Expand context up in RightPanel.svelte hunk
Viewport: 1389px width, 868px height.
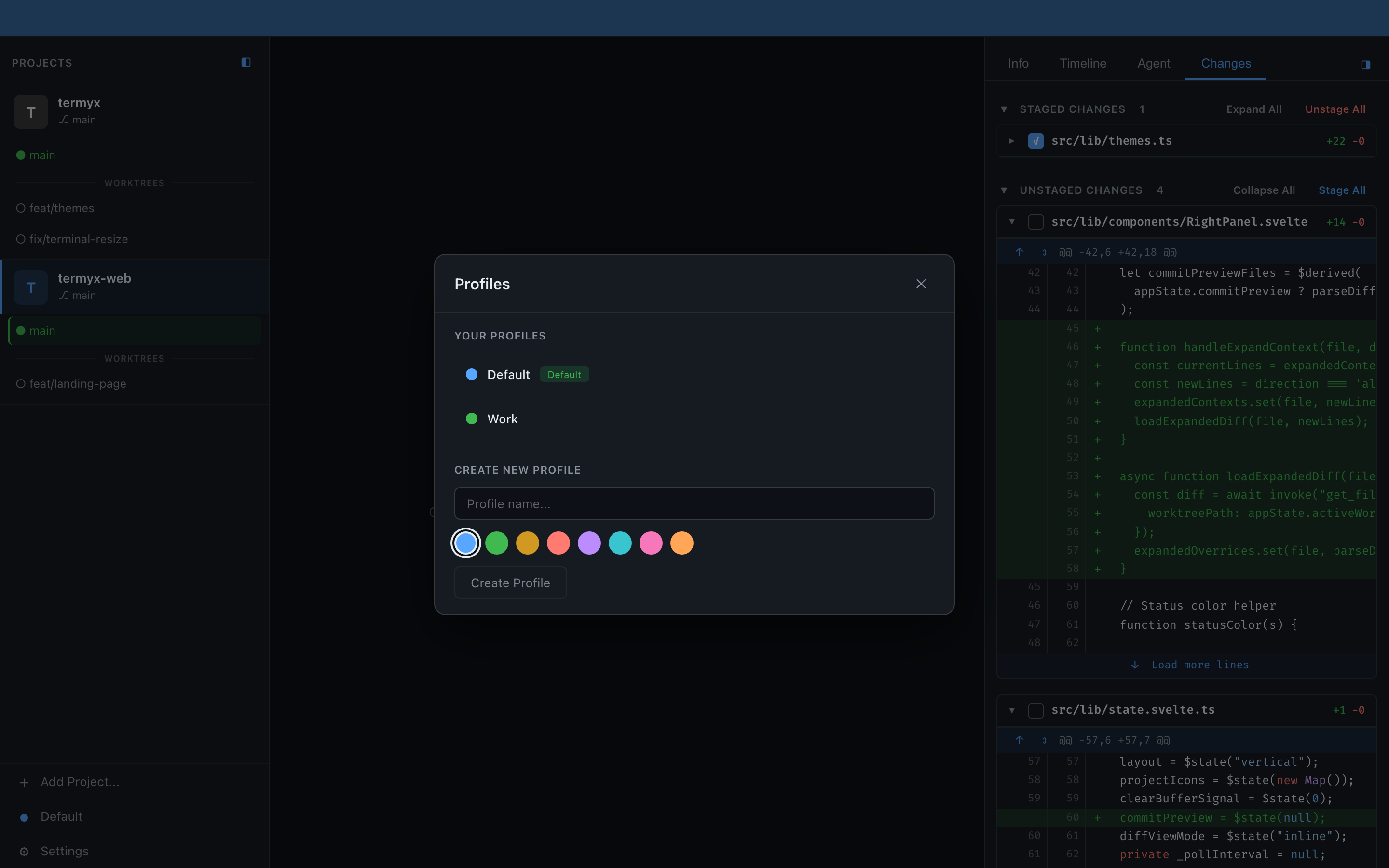(x=1020, y=252)
